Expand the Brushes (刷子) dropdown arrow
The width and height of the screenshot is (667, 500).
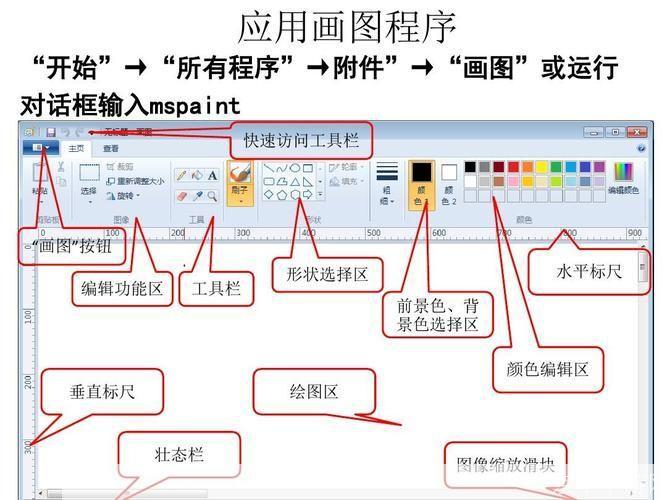tap(240, 201)
